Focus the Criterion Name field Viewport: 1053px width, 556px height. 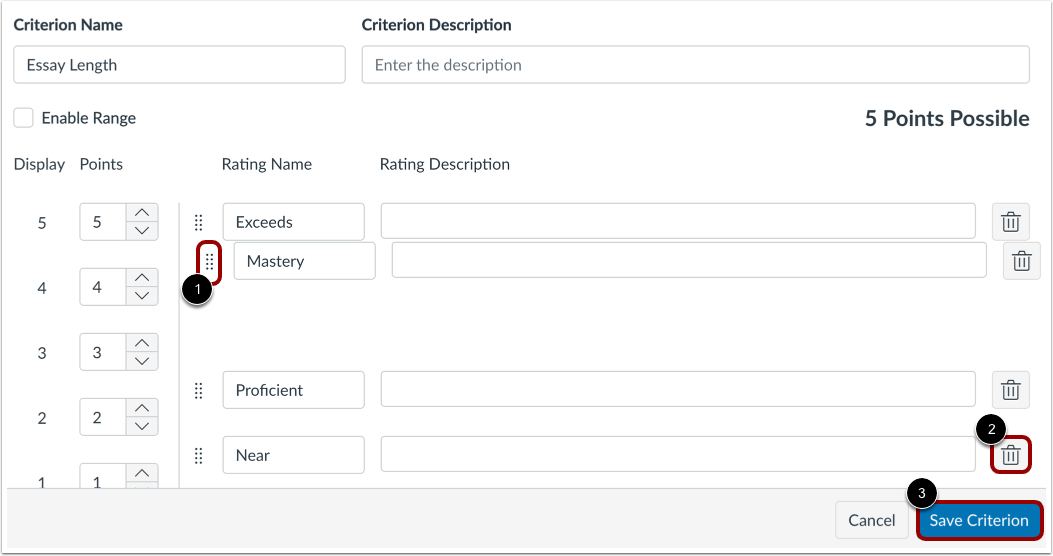[x=179, y=65]
